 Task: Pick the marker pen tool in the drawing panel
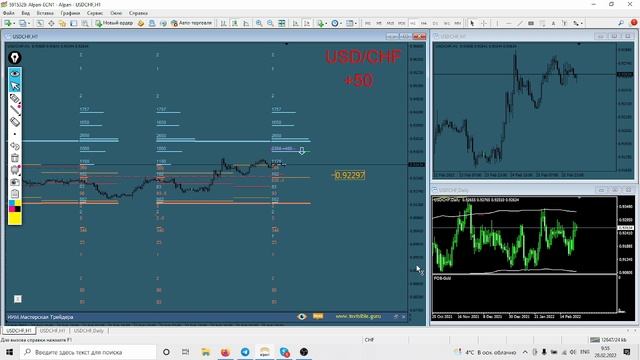click(x=15, y=98)
